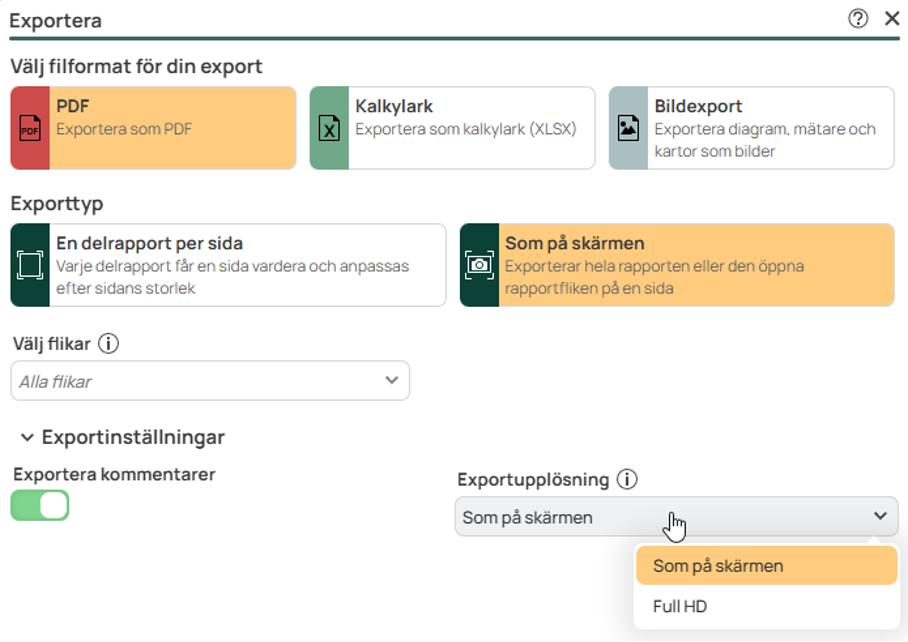Viewport: 908px width, 642px height.
Task: Open the Alla flikar dropdown
Action: [390, 380]
